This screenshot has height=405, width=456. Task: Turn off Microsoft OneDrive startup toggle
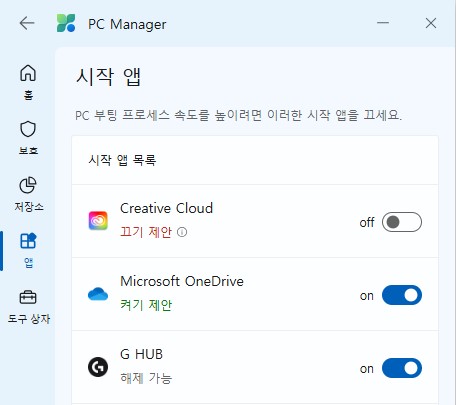[x=402, y=295]
